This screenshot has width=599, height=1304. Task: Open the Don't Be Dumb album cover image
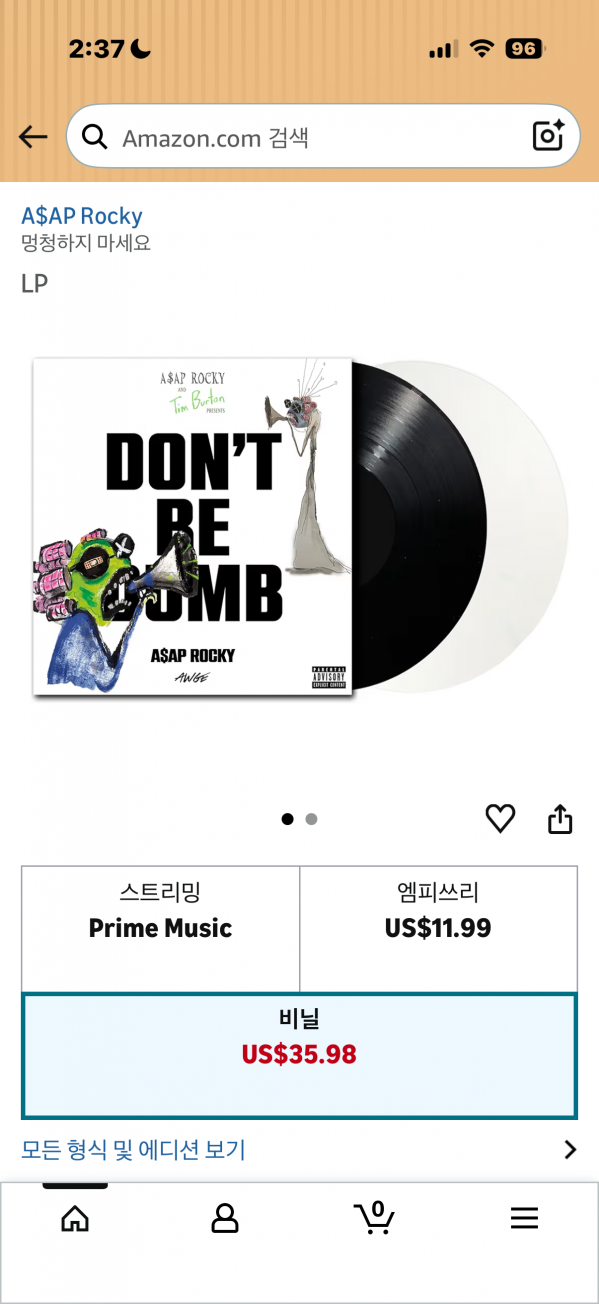192,526
